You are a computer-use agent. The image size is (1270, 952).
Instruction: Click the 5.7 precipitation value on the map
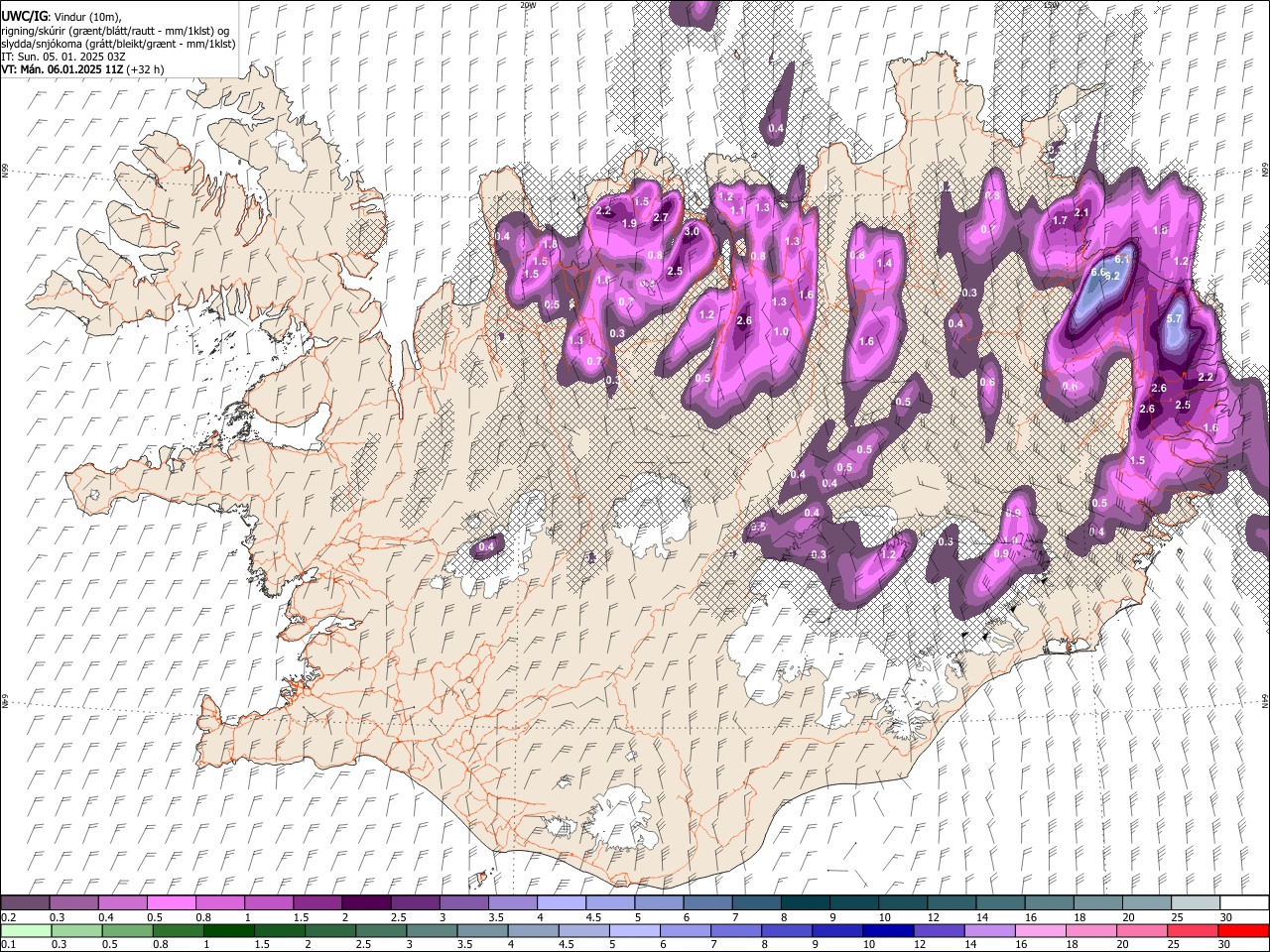click(x=1175, y=318)
